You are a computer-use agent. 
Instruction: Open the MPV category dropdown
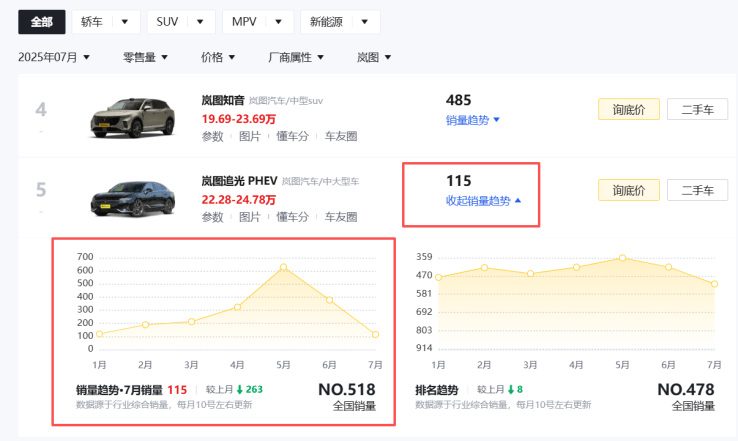(x=258, y=22)
